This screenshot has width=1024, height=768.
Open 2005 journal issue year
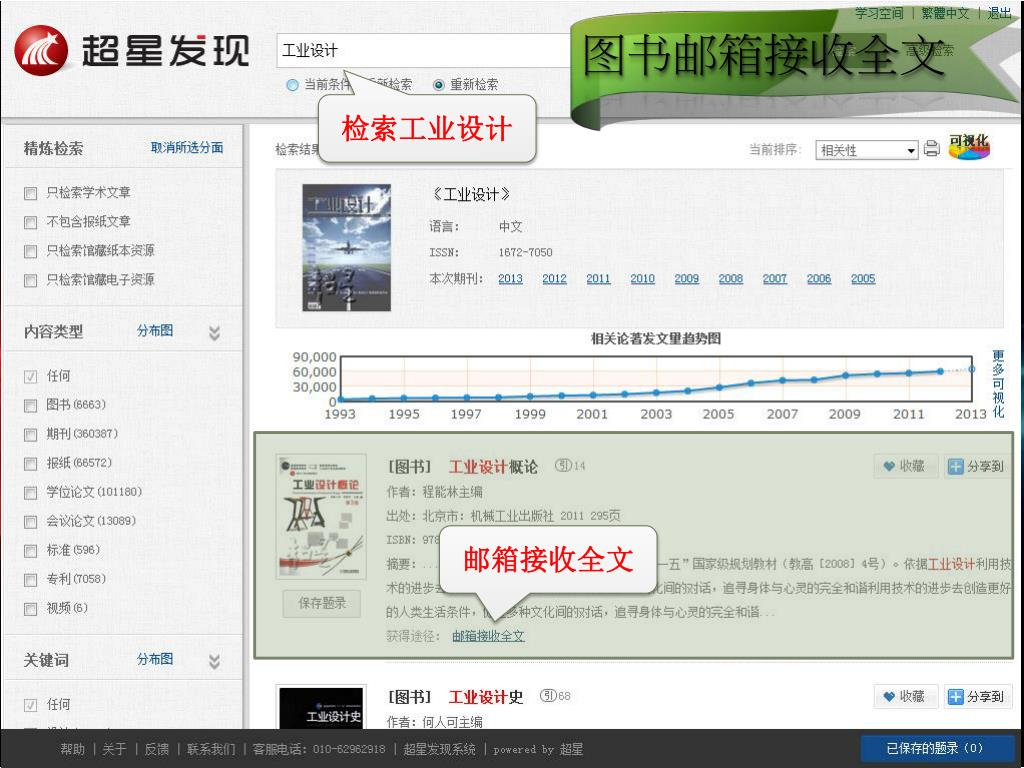863,279
